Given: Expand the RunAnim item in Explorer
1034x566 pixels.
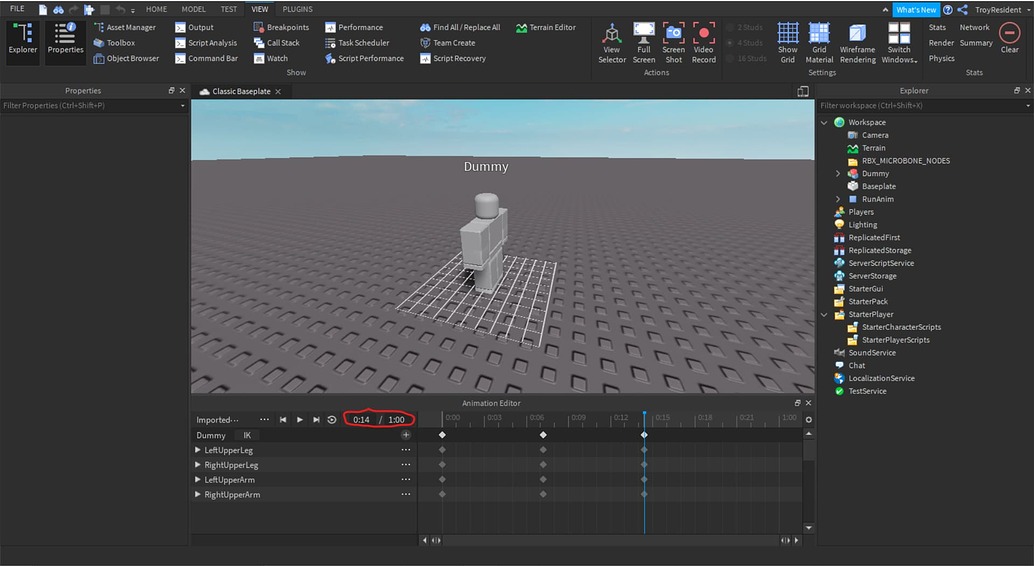Looking at the screenshot, I should pyautogui.click(x=837, y=199).
